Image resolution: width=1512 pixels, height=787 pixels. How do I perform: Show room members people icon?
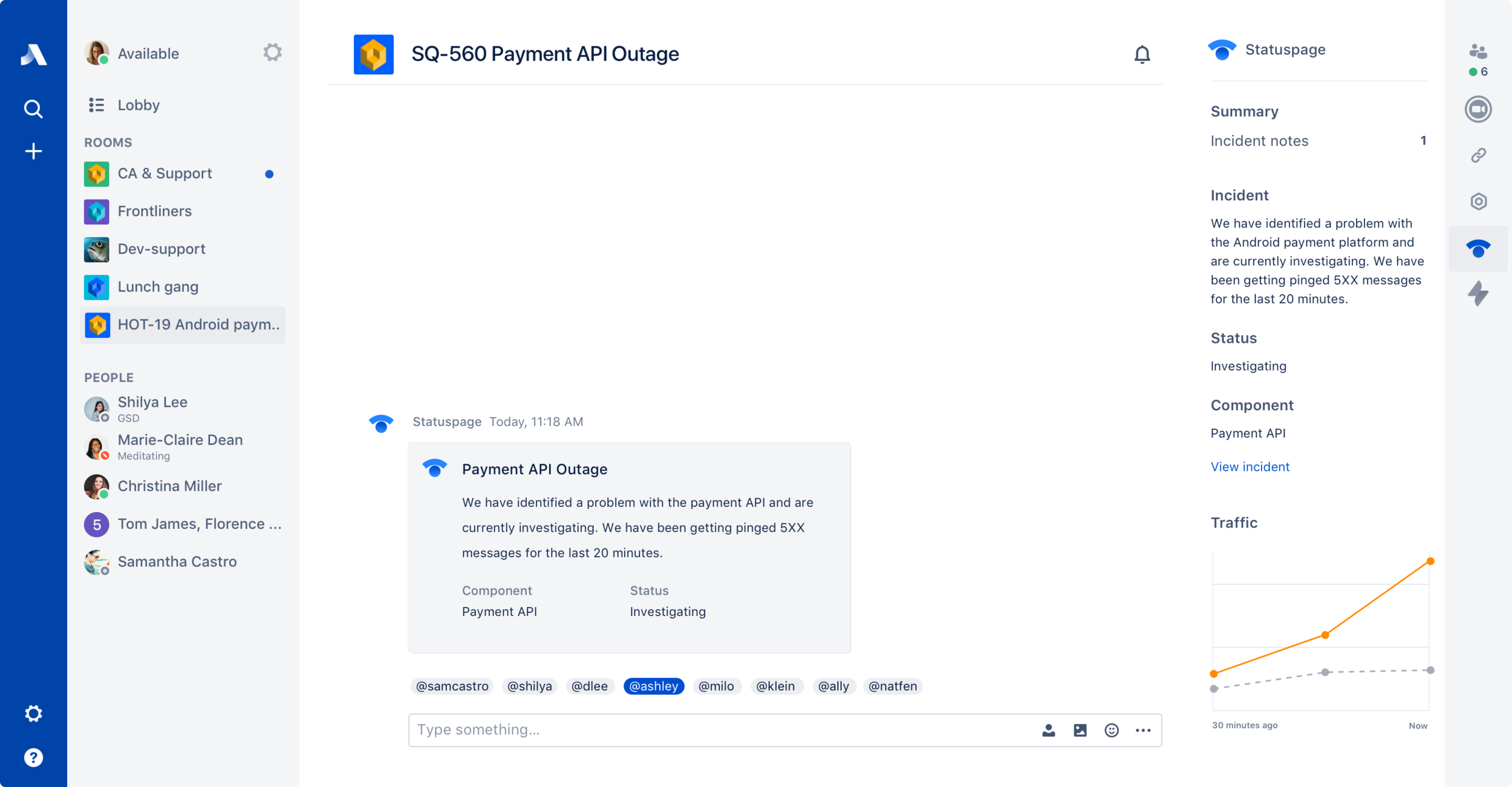tap(1478, 52)
